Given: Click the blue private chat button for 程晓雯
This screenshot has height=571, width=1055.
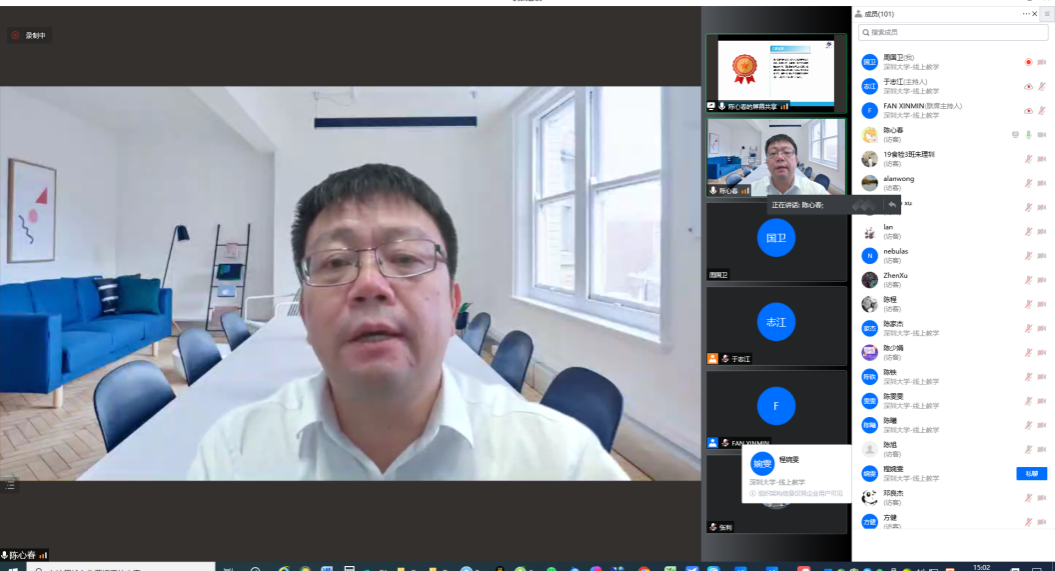Looking at the screenshot, I should (1031, 473).
